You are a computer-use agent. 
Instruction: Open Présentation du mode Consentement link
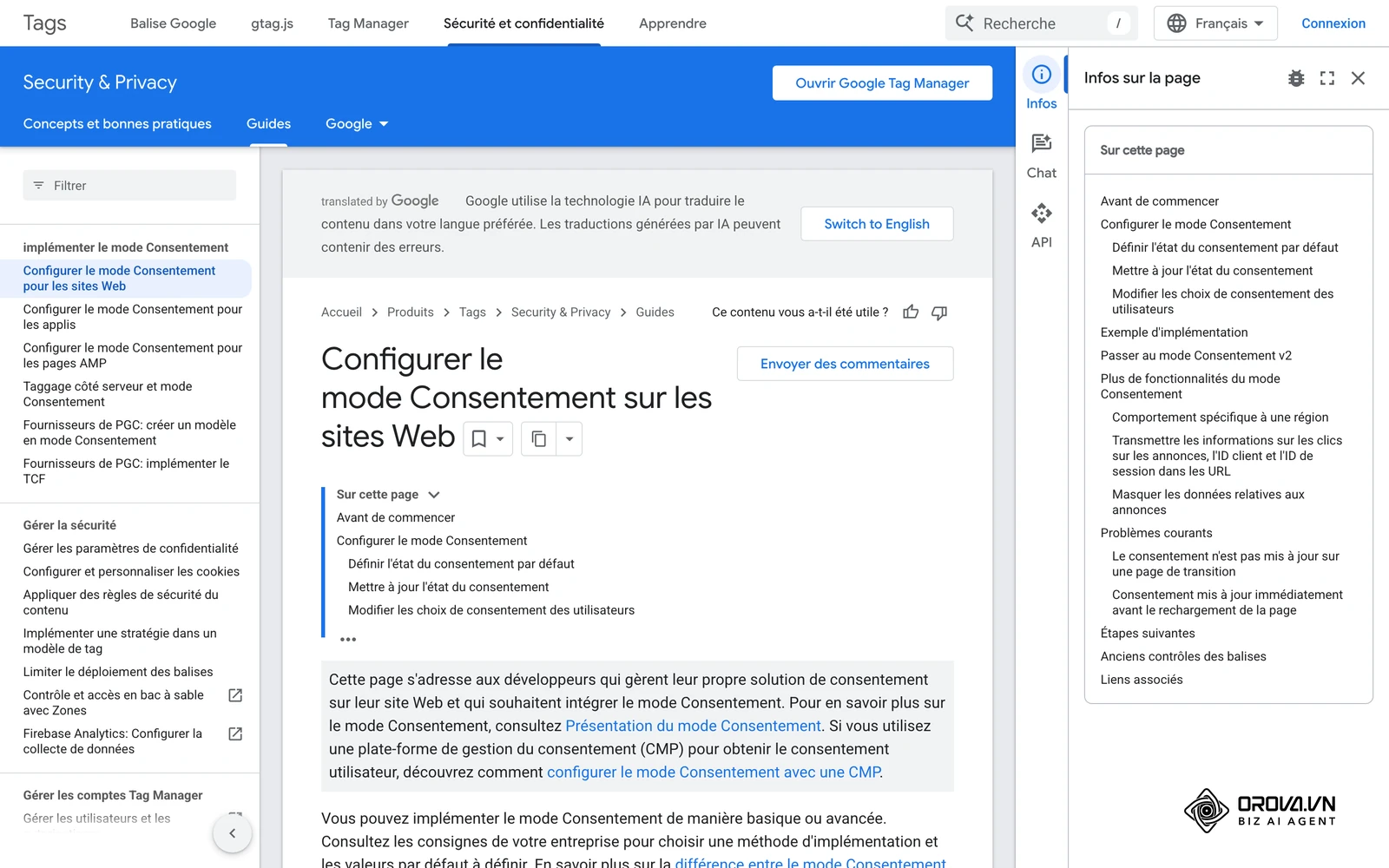pyautogui.click(x=693, y=726)
